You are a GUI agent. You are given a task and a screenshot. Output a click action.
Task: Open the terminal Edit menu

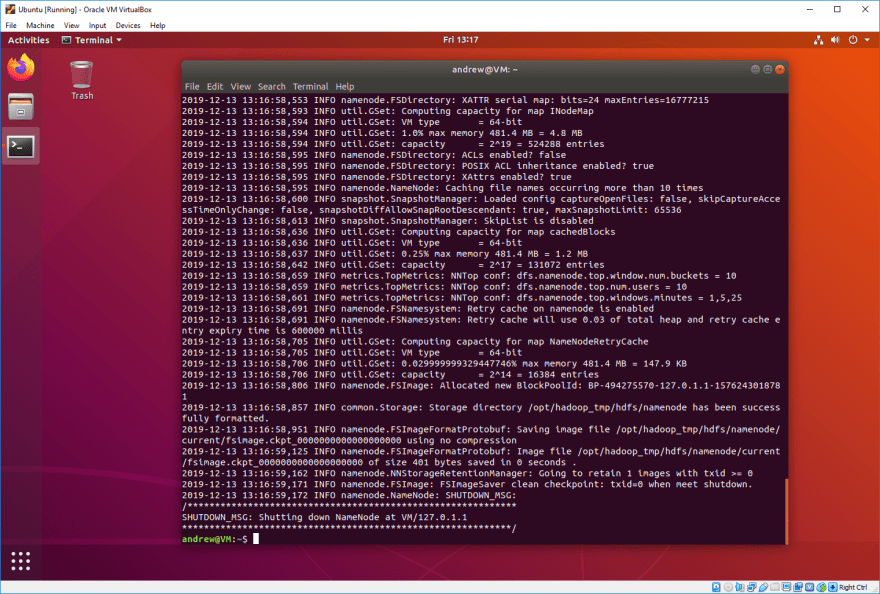tap(214, 86)
